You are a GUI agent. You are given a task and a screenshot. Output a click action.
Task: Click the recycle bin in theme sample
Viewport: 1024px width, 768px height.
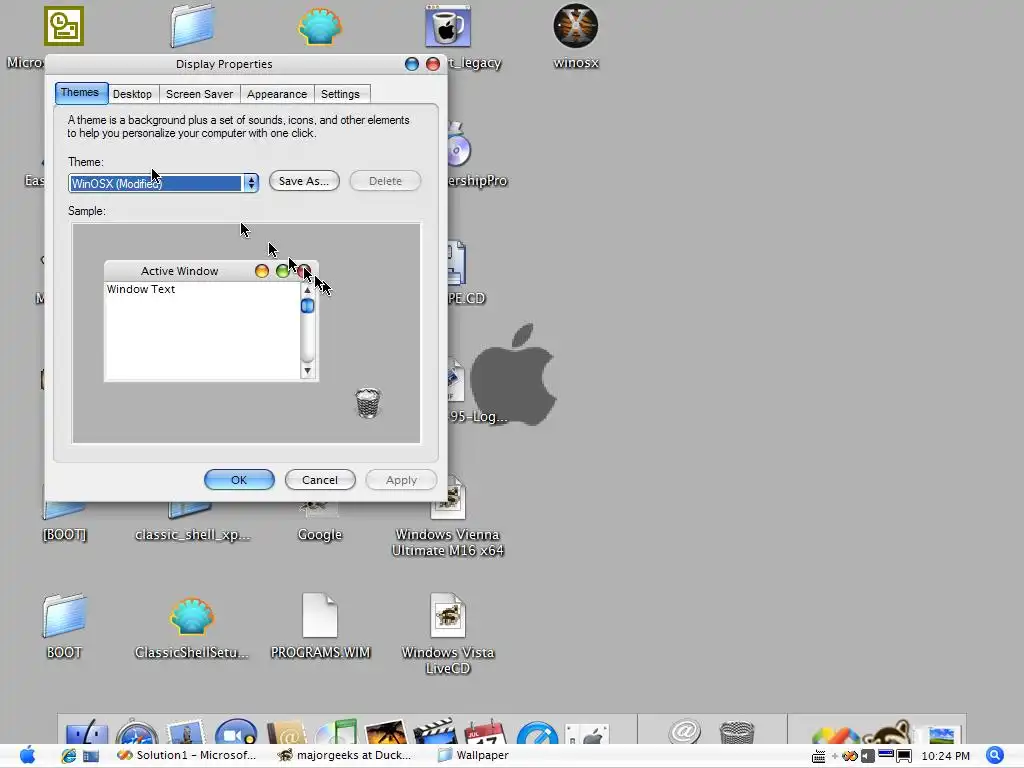click(368, 403)
